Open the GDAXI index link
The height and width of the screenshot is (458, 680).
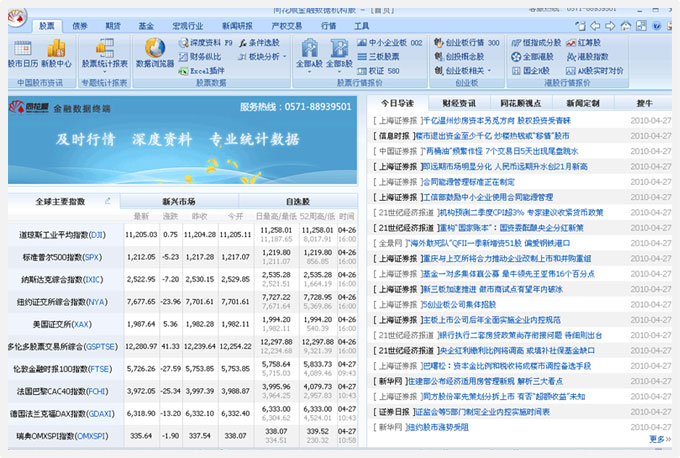pos(100,414)
